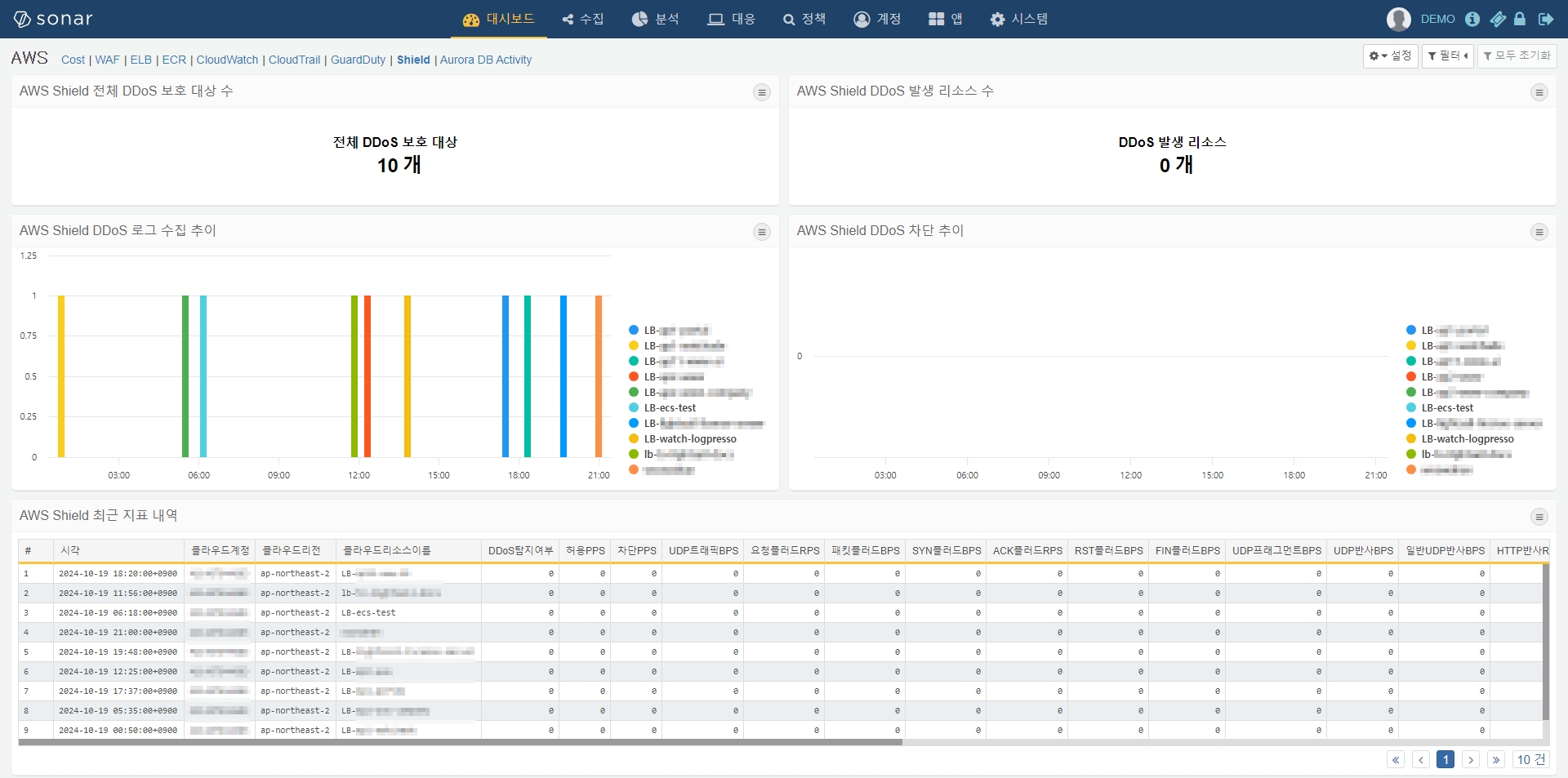Click the table's vertical scrollbar
The width and height of the screenshot is (1568, 778).
pos(1546,642)
